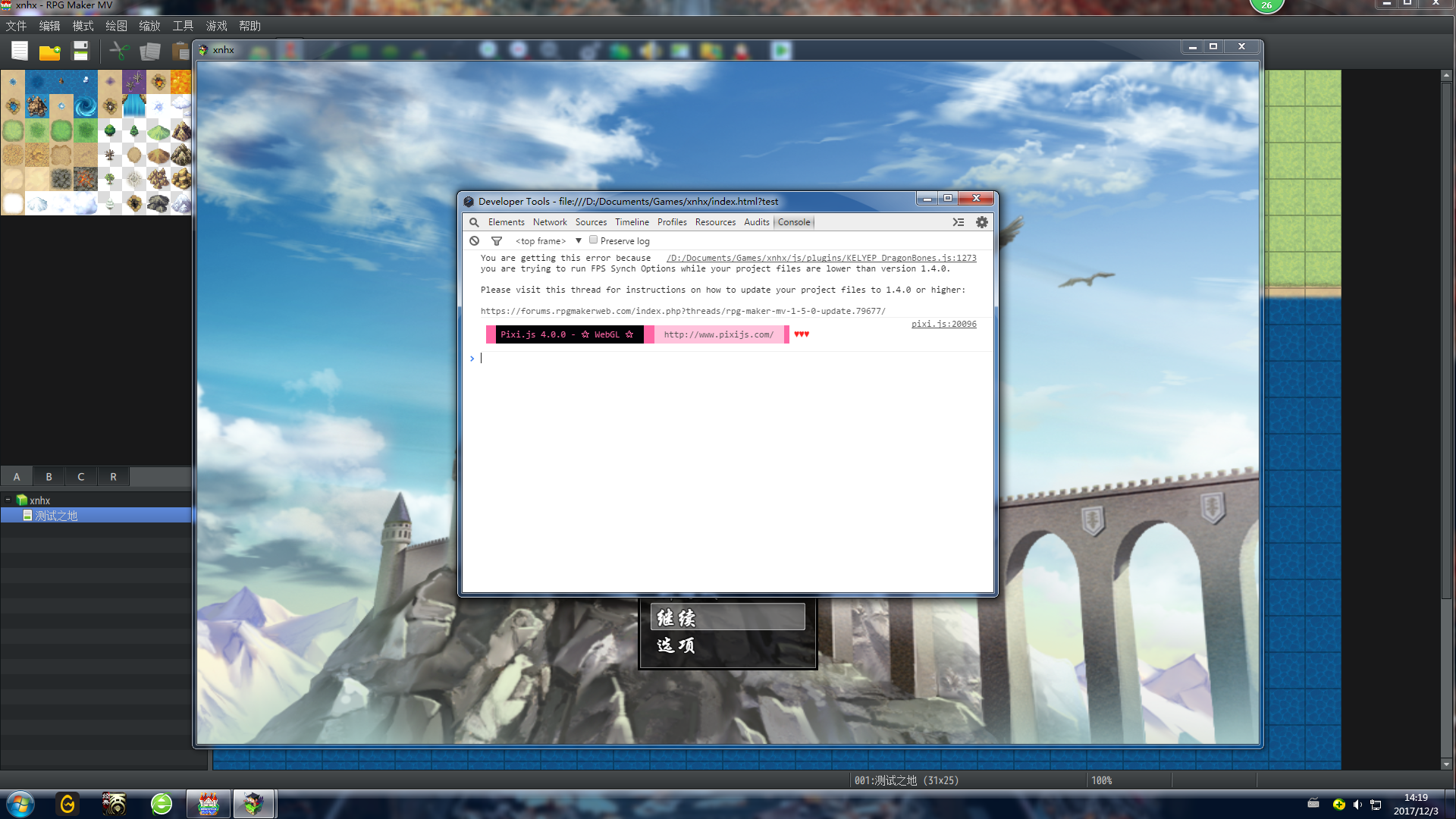Switch to the Elements tab in DevTools

click(x=506, y=222)
